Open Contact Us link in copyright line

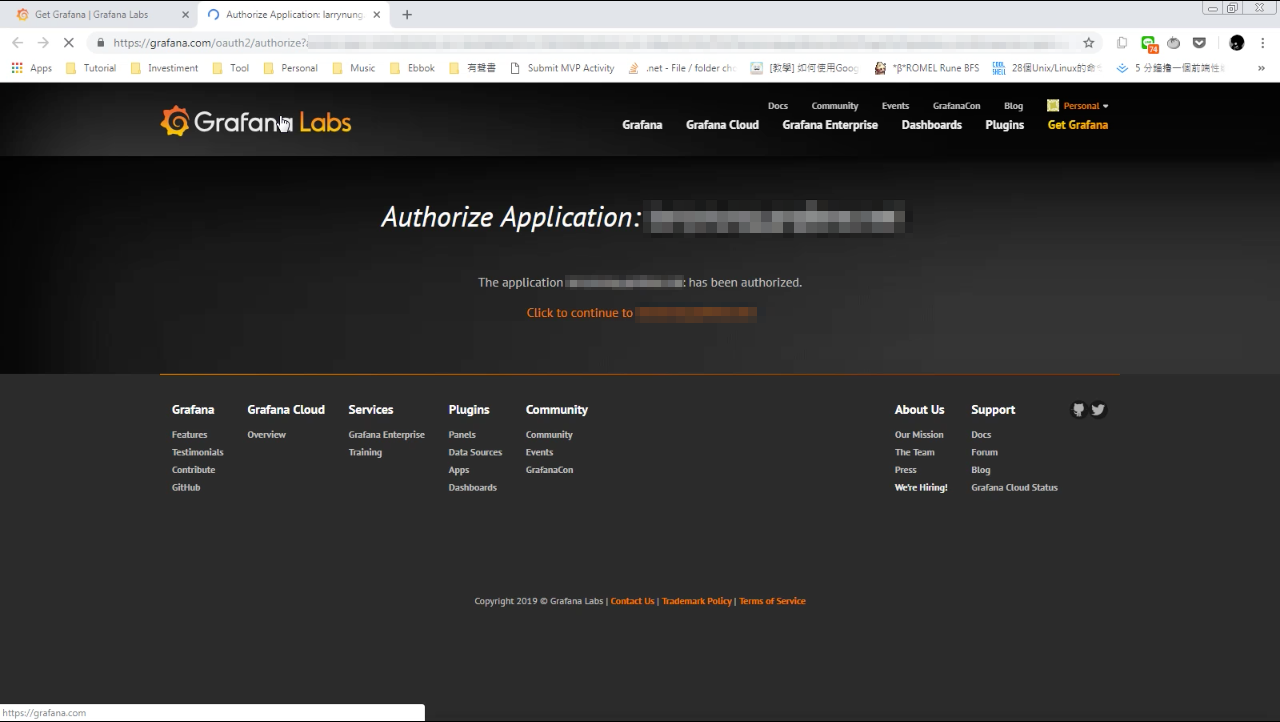click(632, 601)
